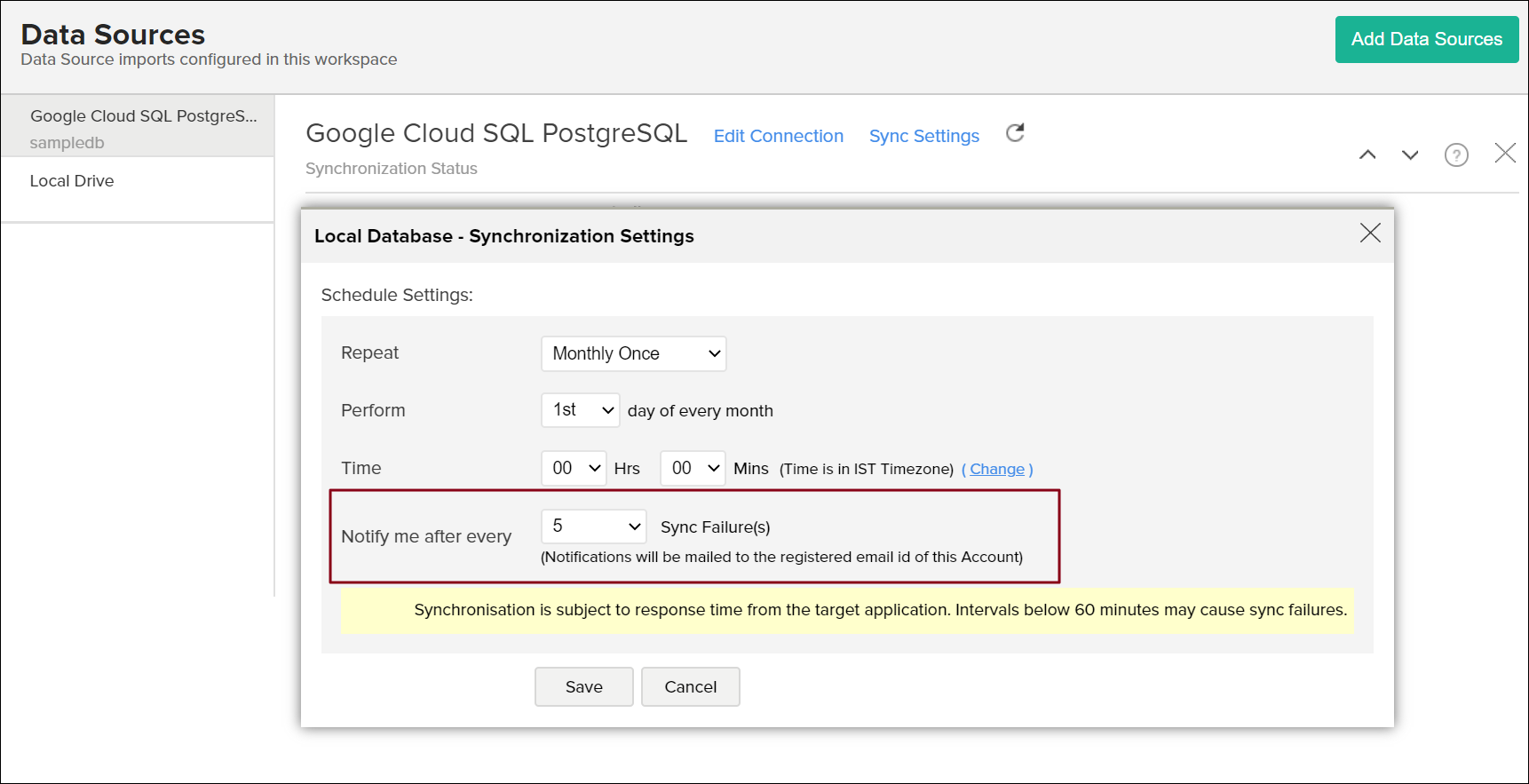Expand the Perform day dropdown showing 1st
The image size is (1529, 784).
coord(581,410)
